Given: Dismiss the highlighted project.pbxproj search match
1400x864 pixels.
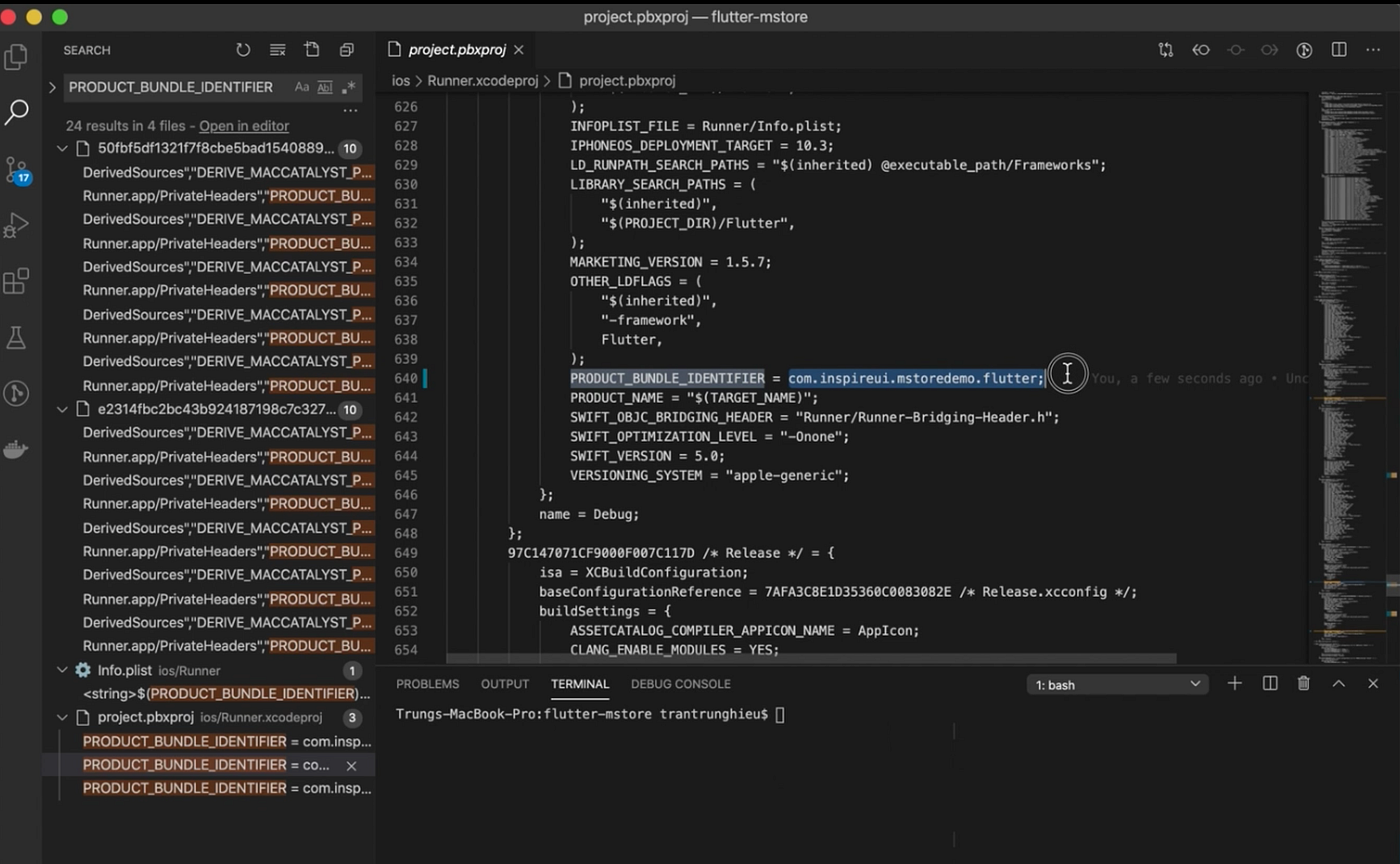Looking at the screenshot, I should [x=351, y=766].
